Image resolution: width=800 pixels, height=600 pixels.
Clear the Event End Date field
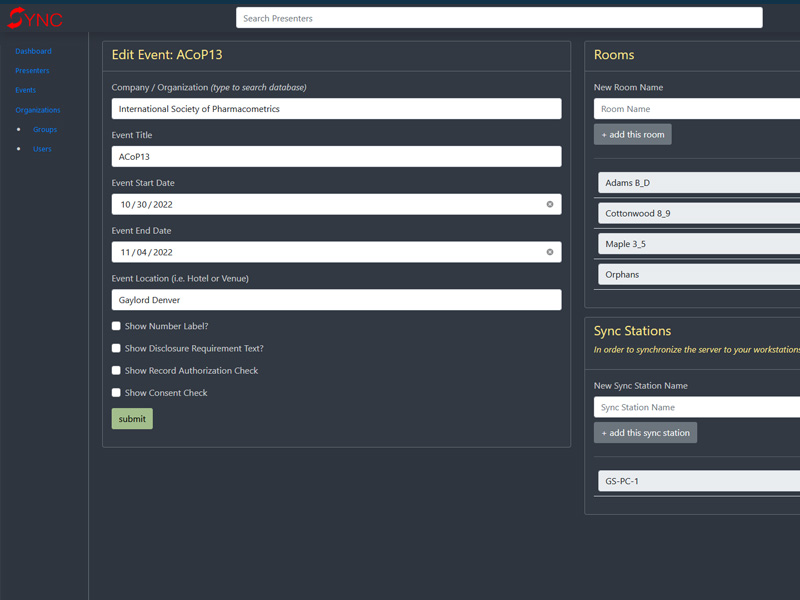click(x=549, y=252)
